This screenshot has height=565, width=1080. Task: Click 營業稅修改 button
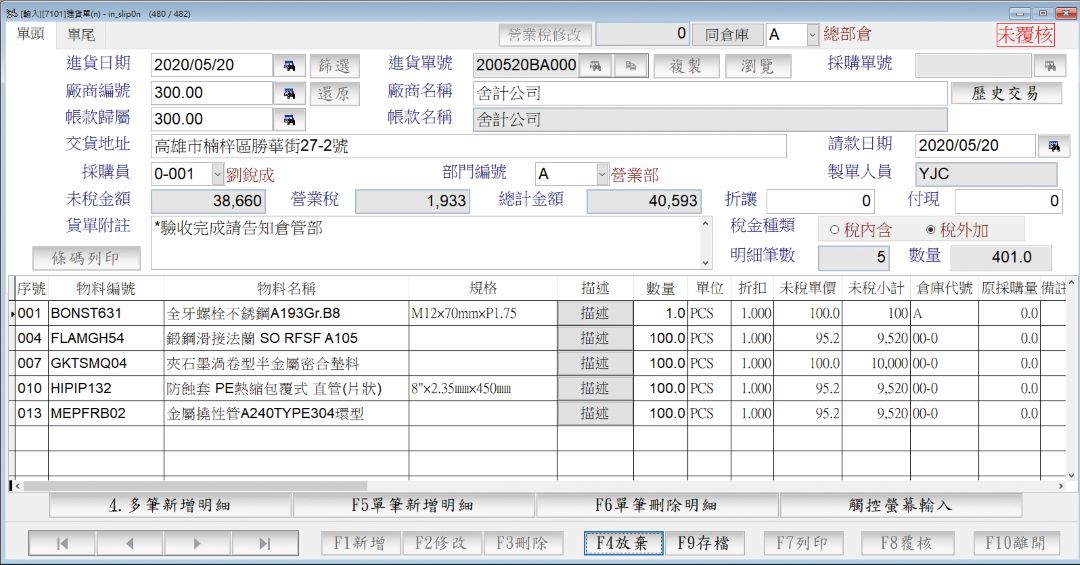coord(545,34)
